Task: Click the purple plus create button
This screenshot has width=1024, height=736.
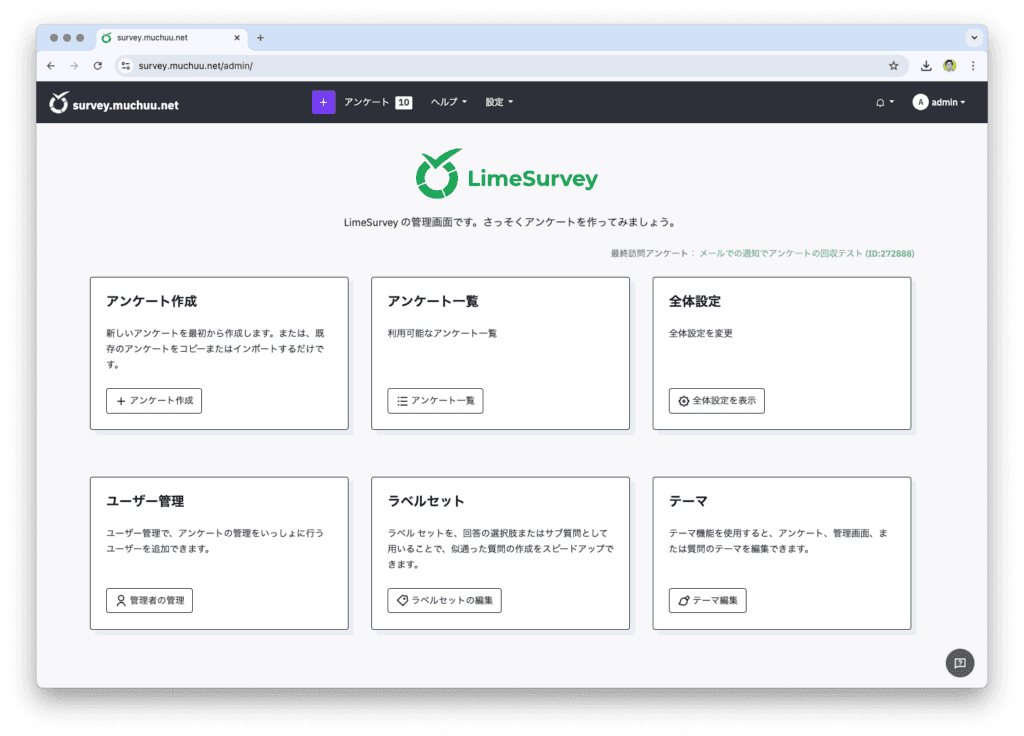Action: (323, 102)
